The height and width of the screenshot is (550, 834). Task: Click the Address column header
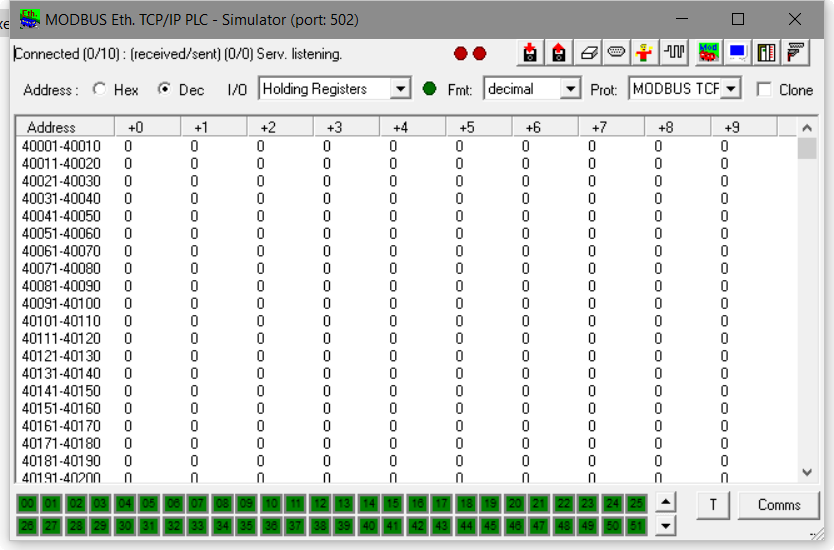65,128
